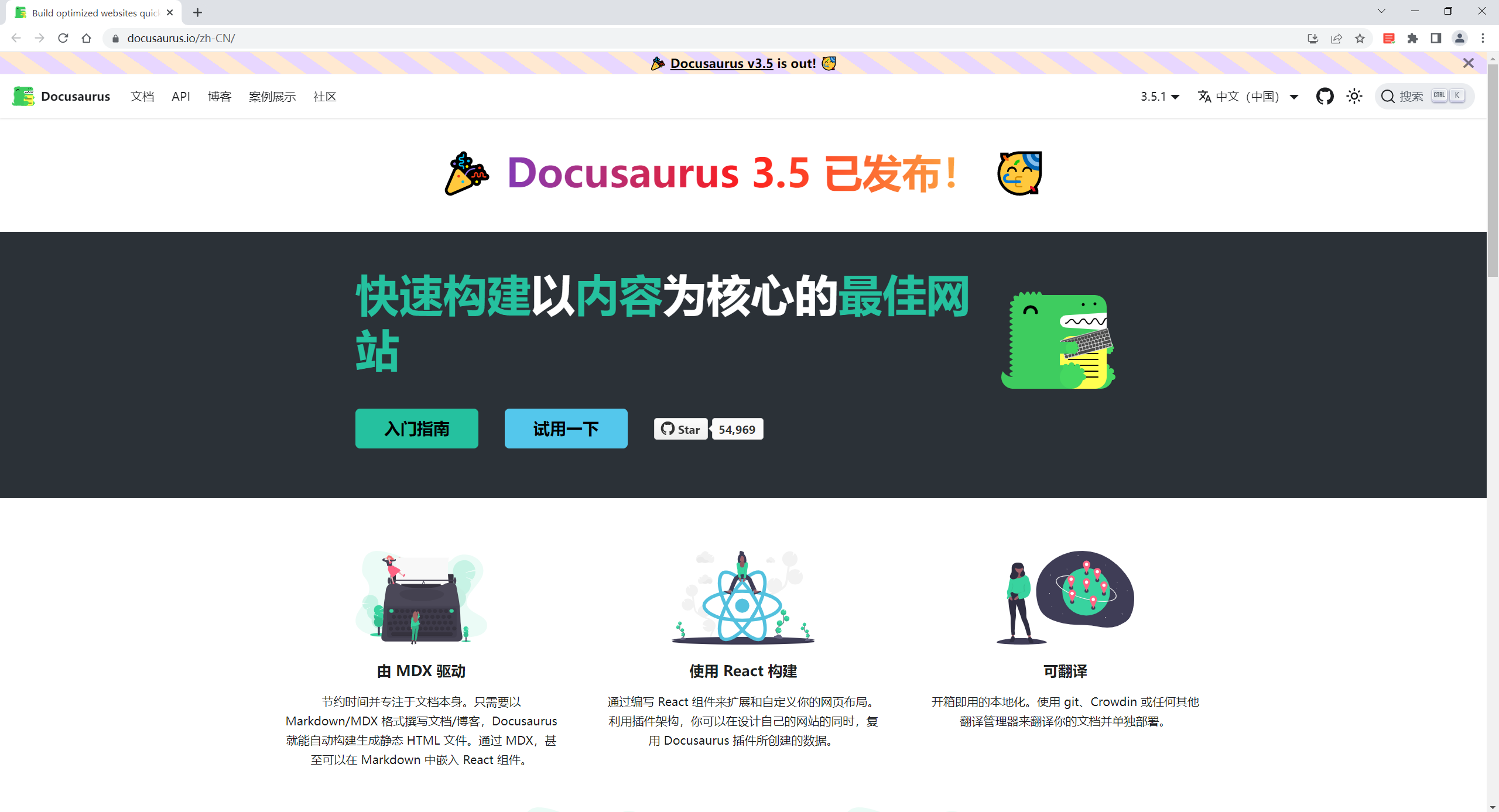This screenshot has width=1499, height=812.
Task: Expand the 中文（中国）language dropdown
Action: tap(1248, 97)
